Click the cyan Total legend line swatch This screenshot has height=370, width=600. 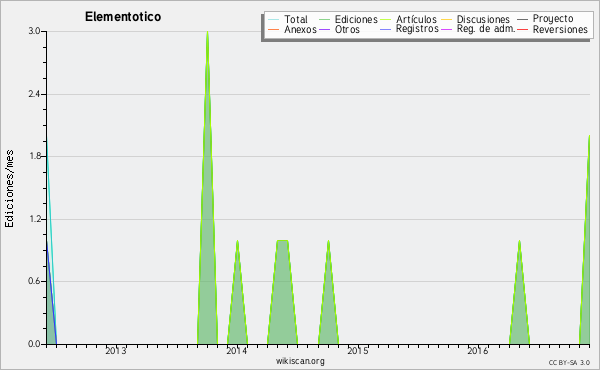274,20
